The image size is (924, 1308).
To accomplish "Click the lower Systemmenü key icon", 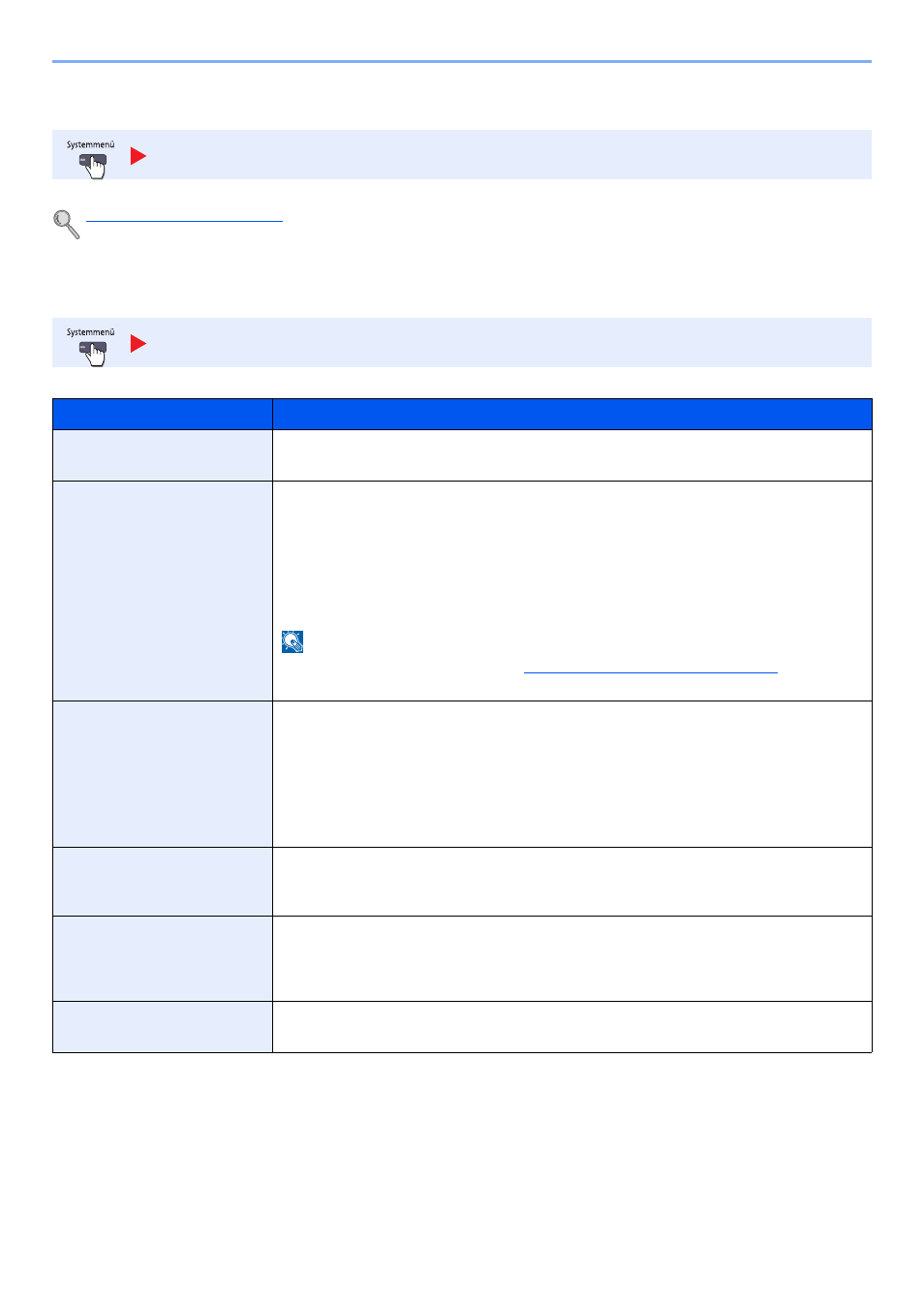I will pos(93,353).
